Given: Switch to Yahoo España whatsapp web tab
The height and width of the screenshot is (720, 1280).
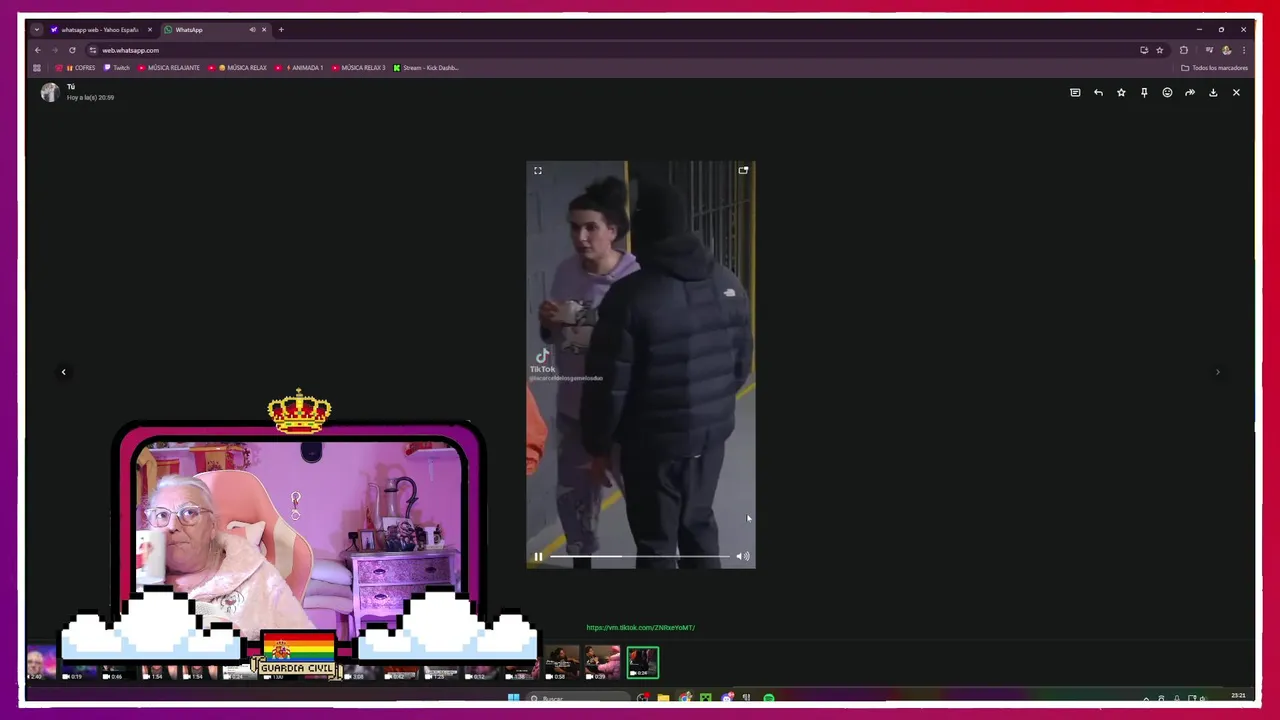Looking at the screenshot, I should [98, 30].
